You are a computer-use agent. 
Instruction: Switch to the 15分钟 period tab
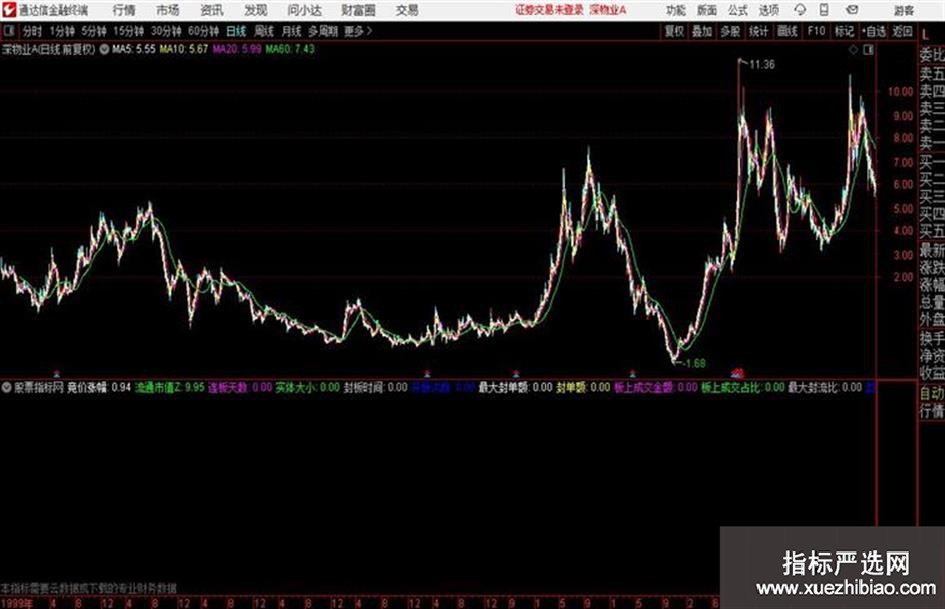(x=129, y=31)
